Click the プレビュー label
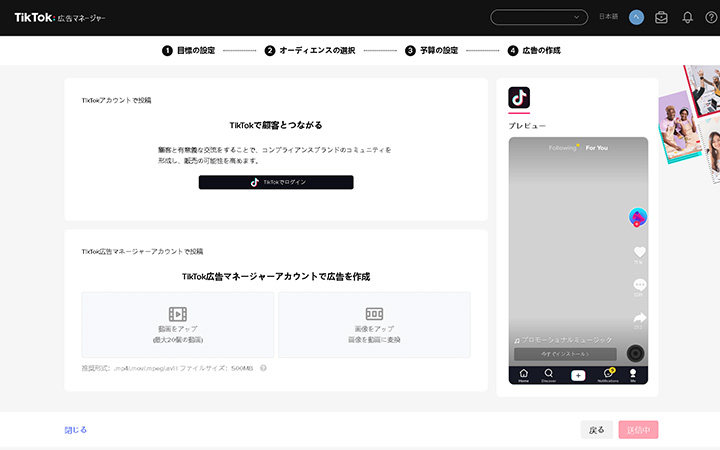Image resolution: width=720 pixels, height=450 pixels. [527, 126]
